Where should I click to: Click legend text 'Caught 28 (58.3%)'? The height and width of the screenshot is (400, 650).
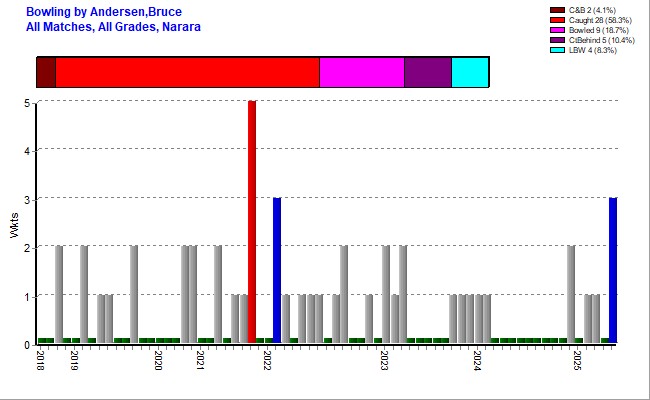pos(600,20)
